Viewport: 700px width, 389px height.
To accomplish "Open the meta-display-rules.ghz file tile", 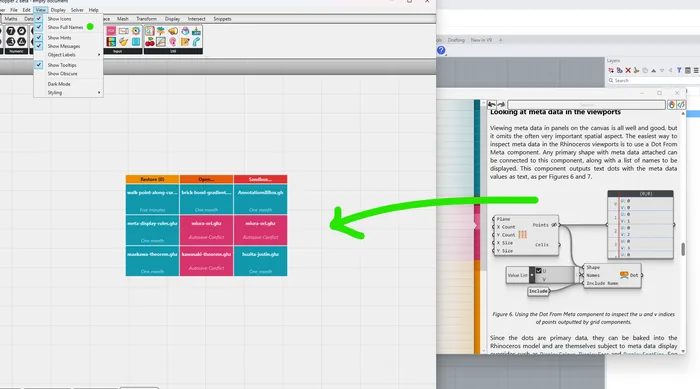I will click(152, 230).
